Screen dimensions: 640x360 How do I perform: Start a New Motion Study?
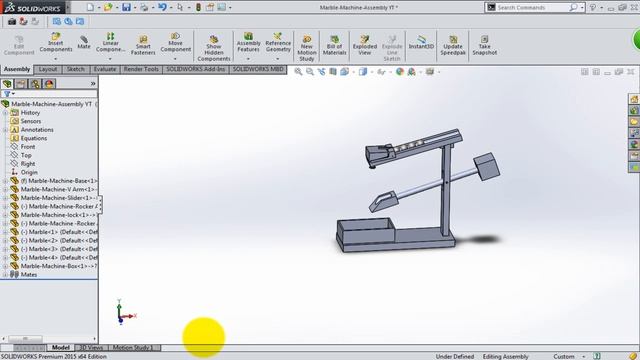coord(307,48)
